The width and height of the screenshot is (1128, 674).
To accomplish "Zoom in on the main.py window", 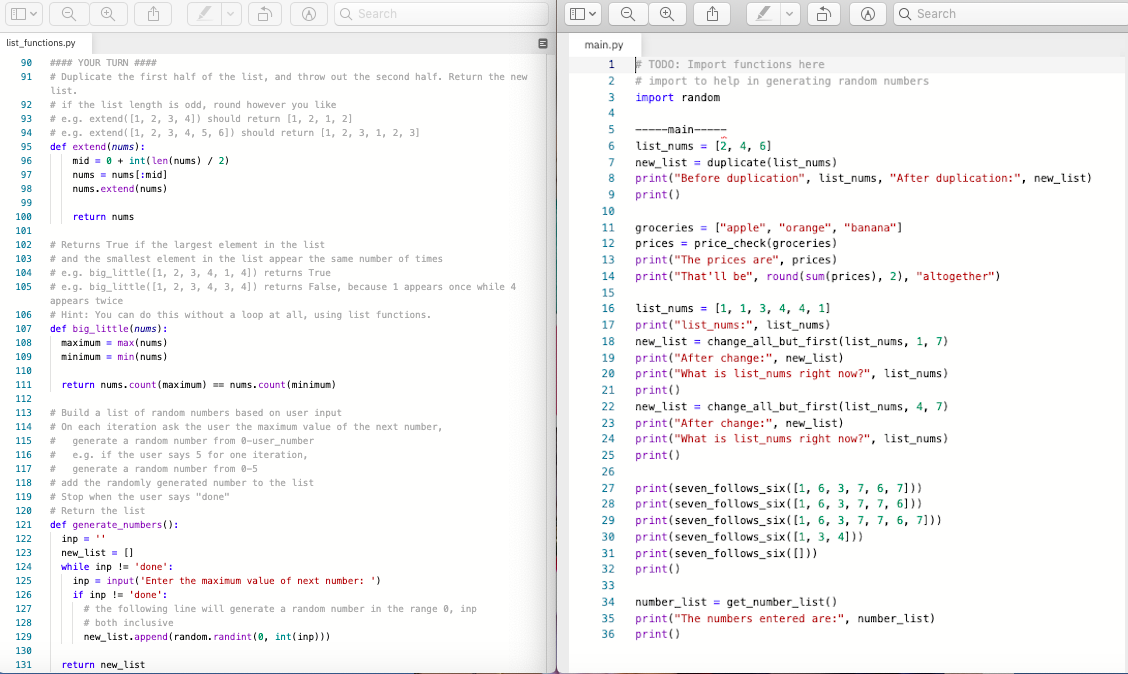I will [667, 14].
